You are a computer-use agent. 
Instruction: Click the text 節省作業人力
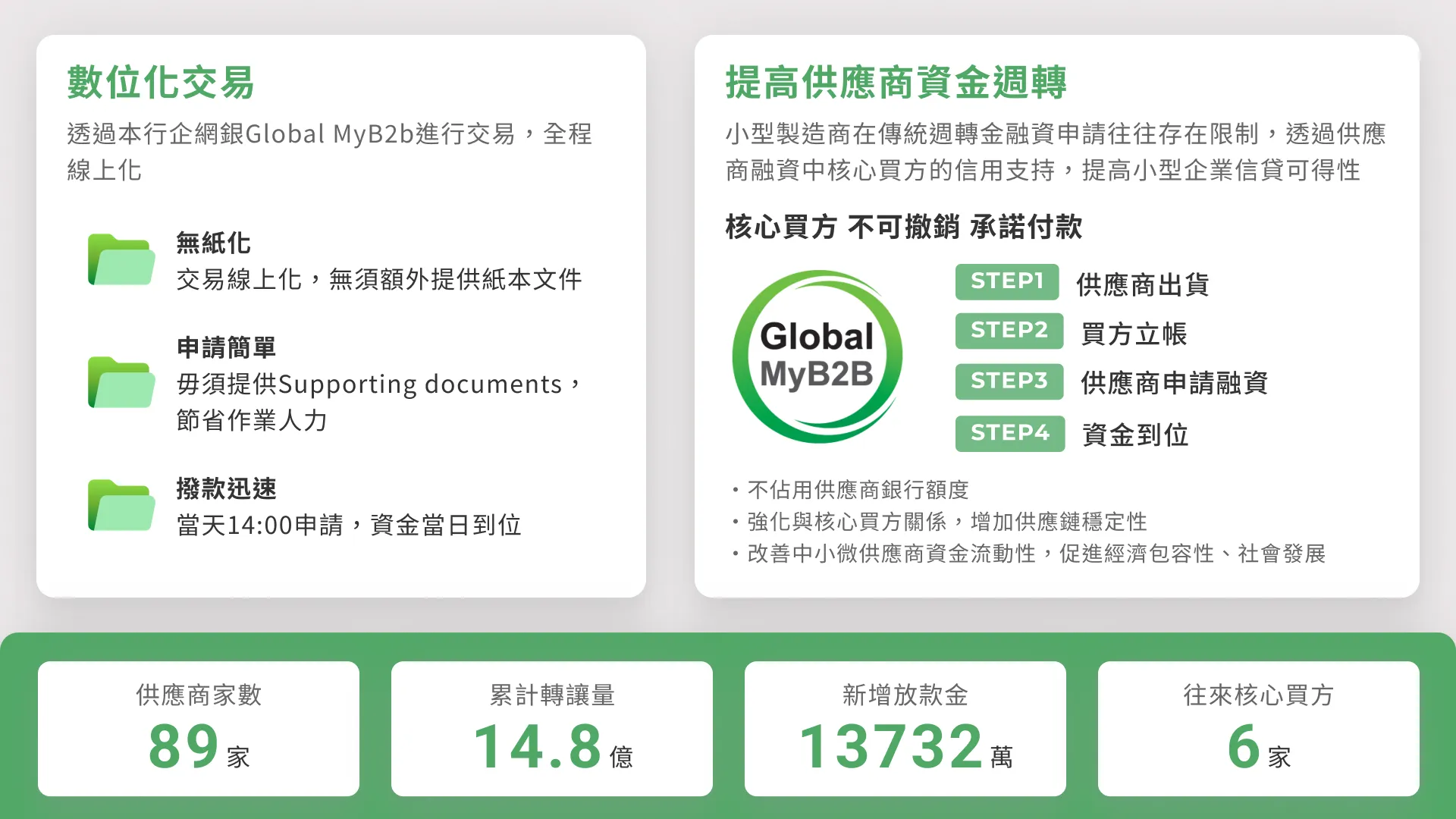pyautogui.click(x=252, y=421)
